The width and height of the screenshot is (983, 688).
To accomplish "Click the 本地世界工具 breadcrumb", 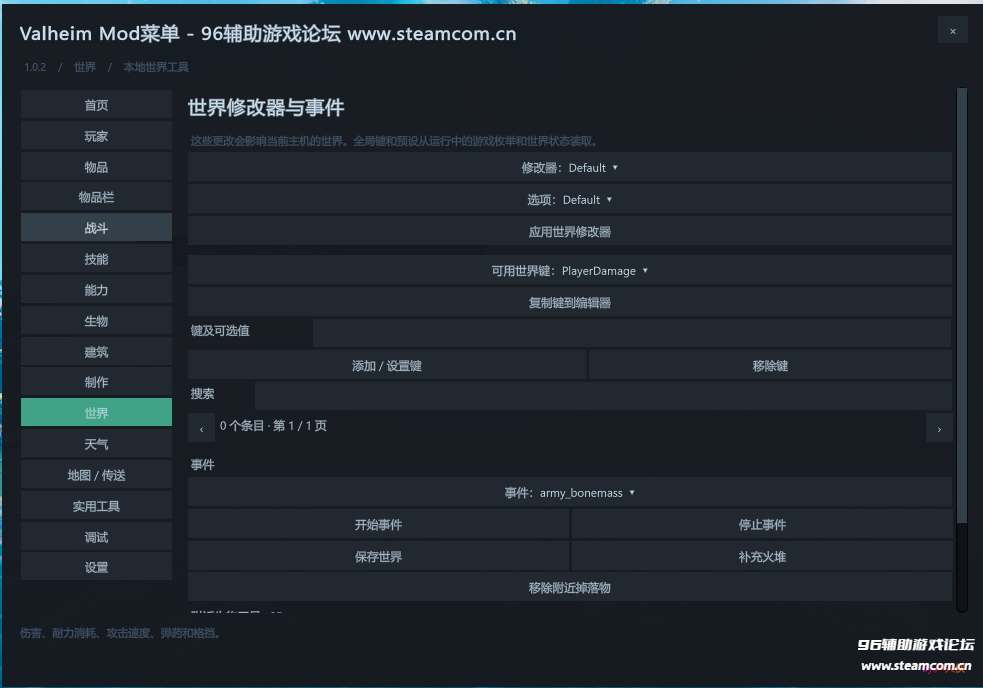I will tap(156, 67).
